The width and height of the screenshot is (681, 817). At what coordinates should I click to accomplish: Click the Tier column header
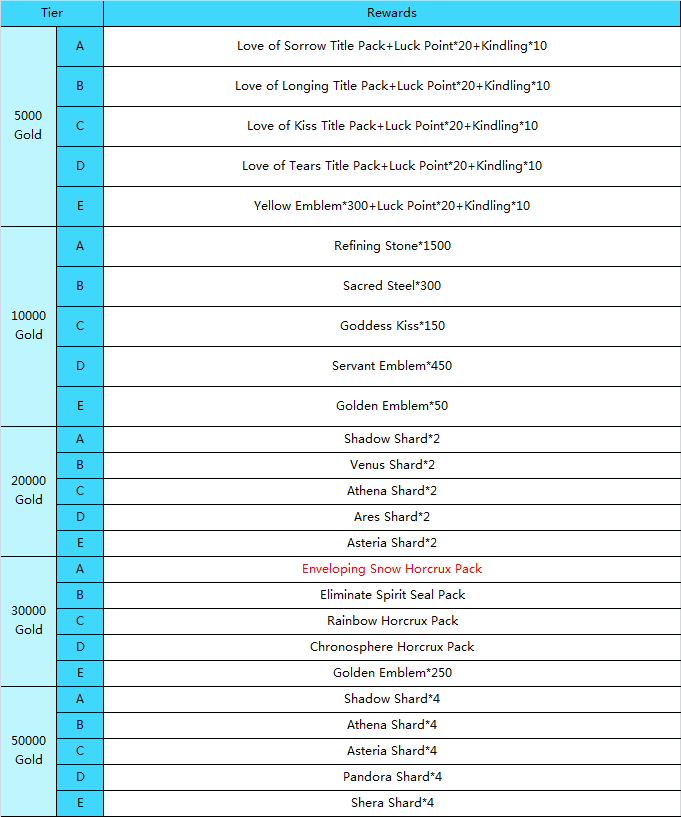tap(52, 13)
